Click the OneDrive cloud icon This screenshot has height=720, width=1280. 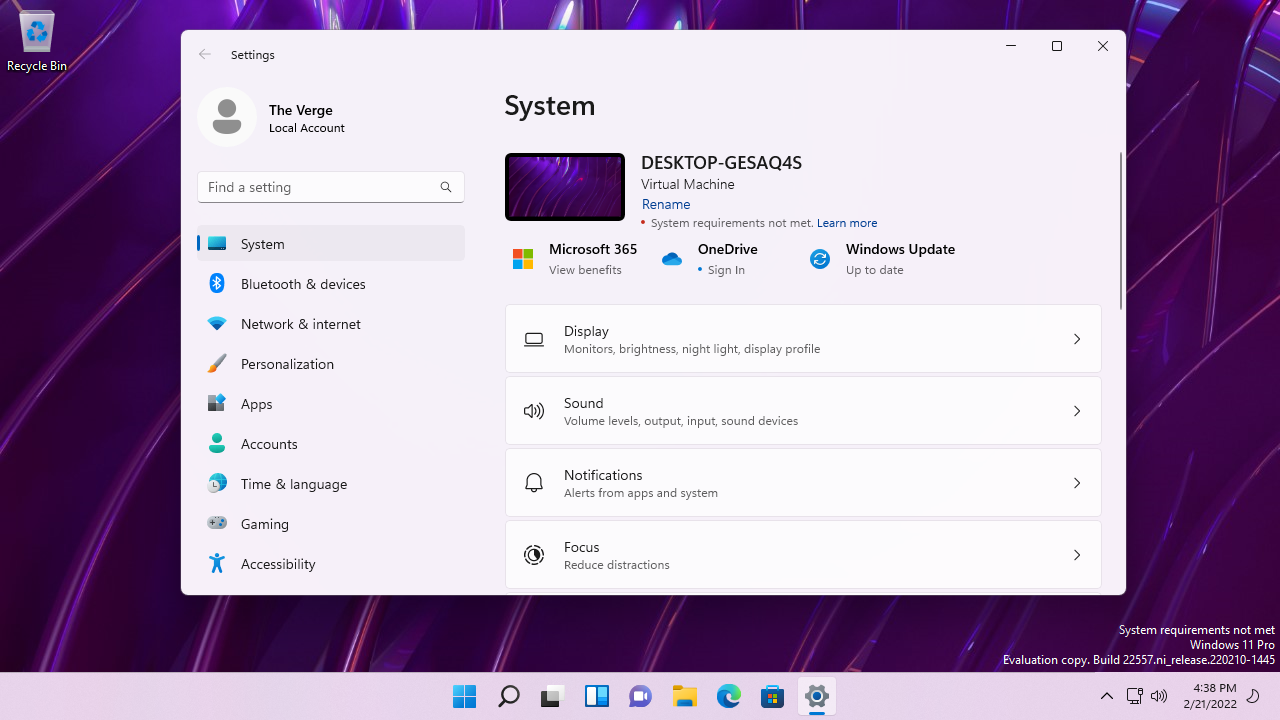[671, 258]
